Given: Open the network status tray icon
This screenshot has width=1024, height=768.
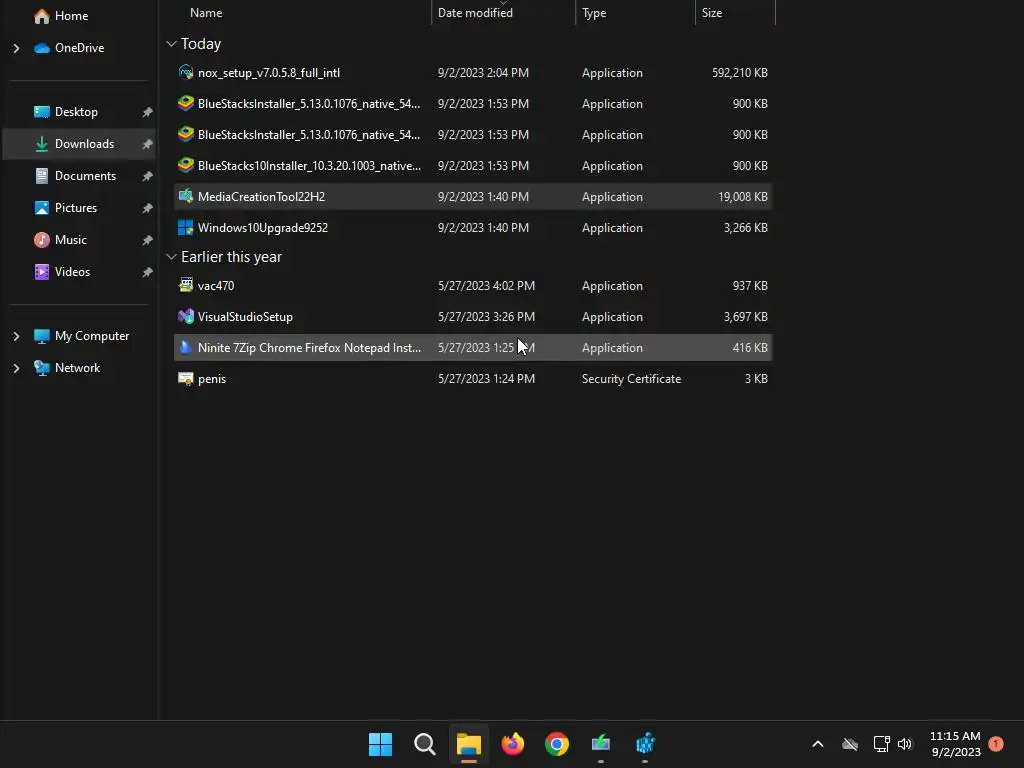Looking at the screenshot, I should click(882, 744).
